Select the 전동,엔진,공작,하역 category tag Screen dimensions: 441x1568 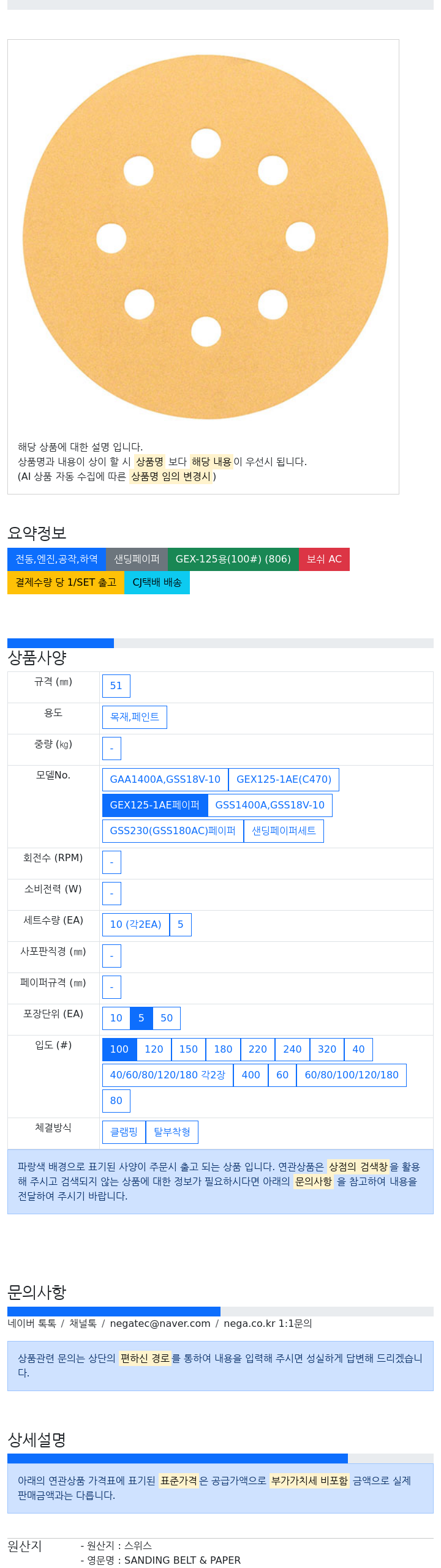tap(56, 559)
